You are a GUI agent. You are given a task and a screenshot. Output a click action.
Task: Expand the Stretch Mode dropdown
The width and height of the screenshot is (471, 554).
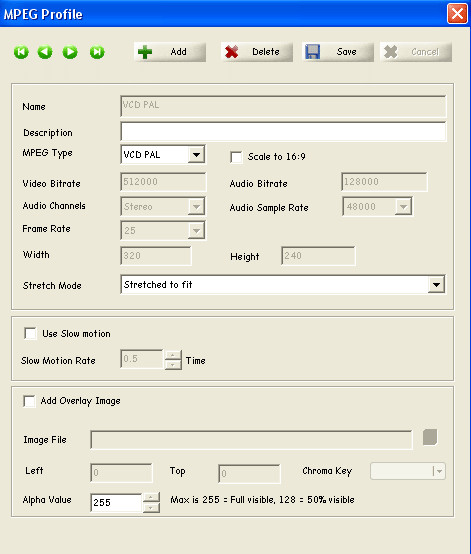pyautogui.click(x=436, y=284)
